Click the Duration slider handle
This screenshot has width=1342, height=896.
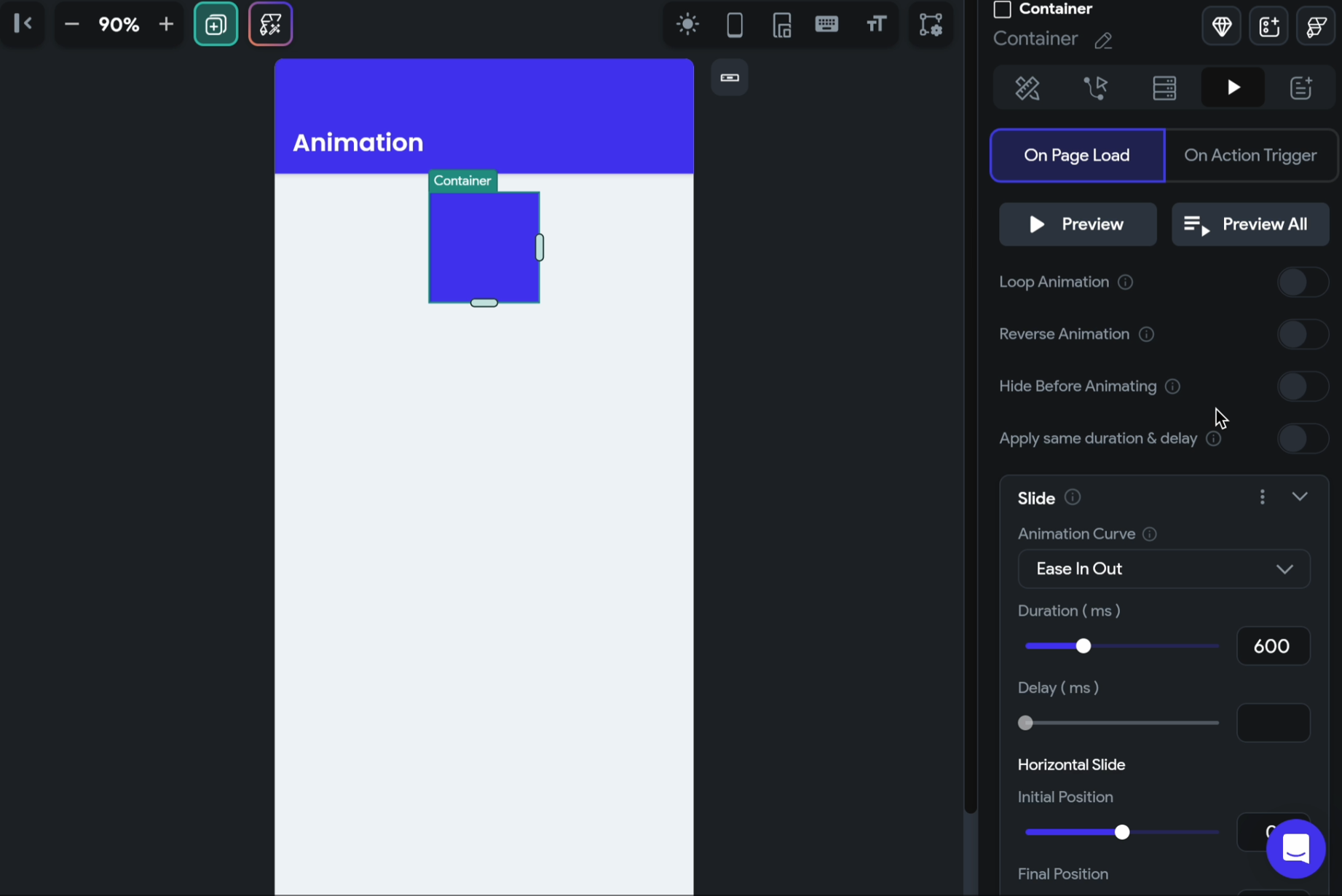point(1083,646)
